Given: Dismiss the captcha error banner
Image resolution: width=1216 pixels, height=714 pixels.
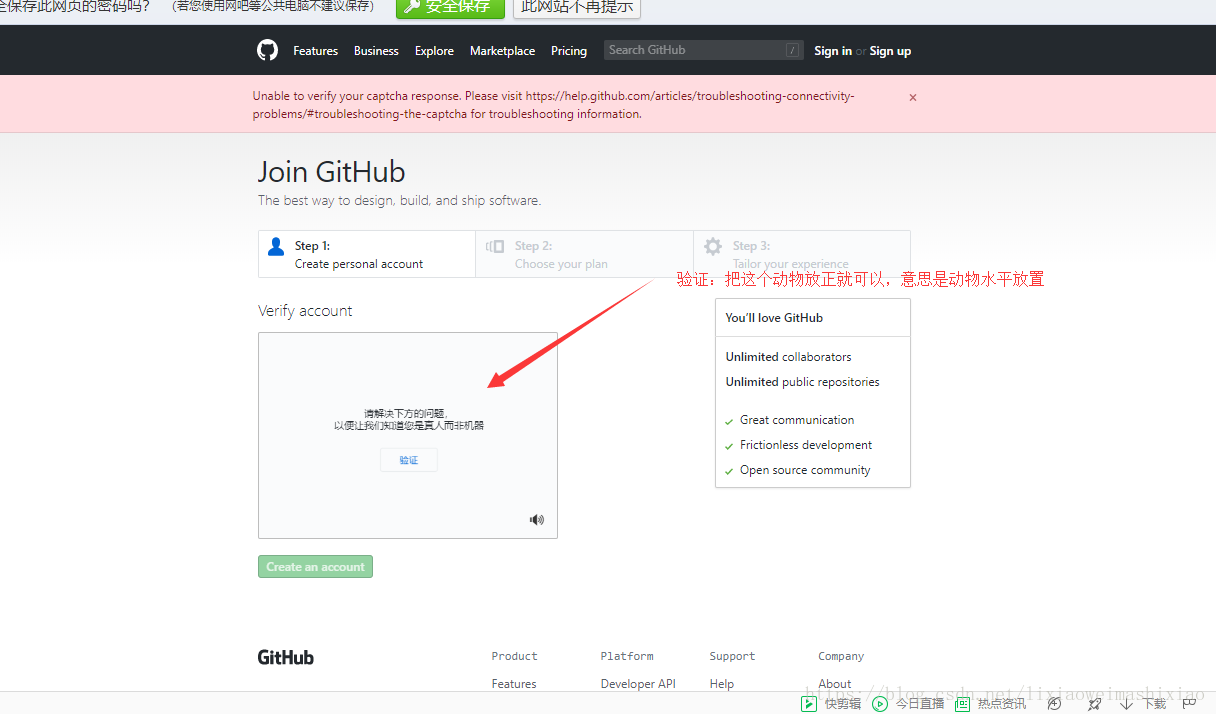Looking at the screenshot, I should click(912, 97).
